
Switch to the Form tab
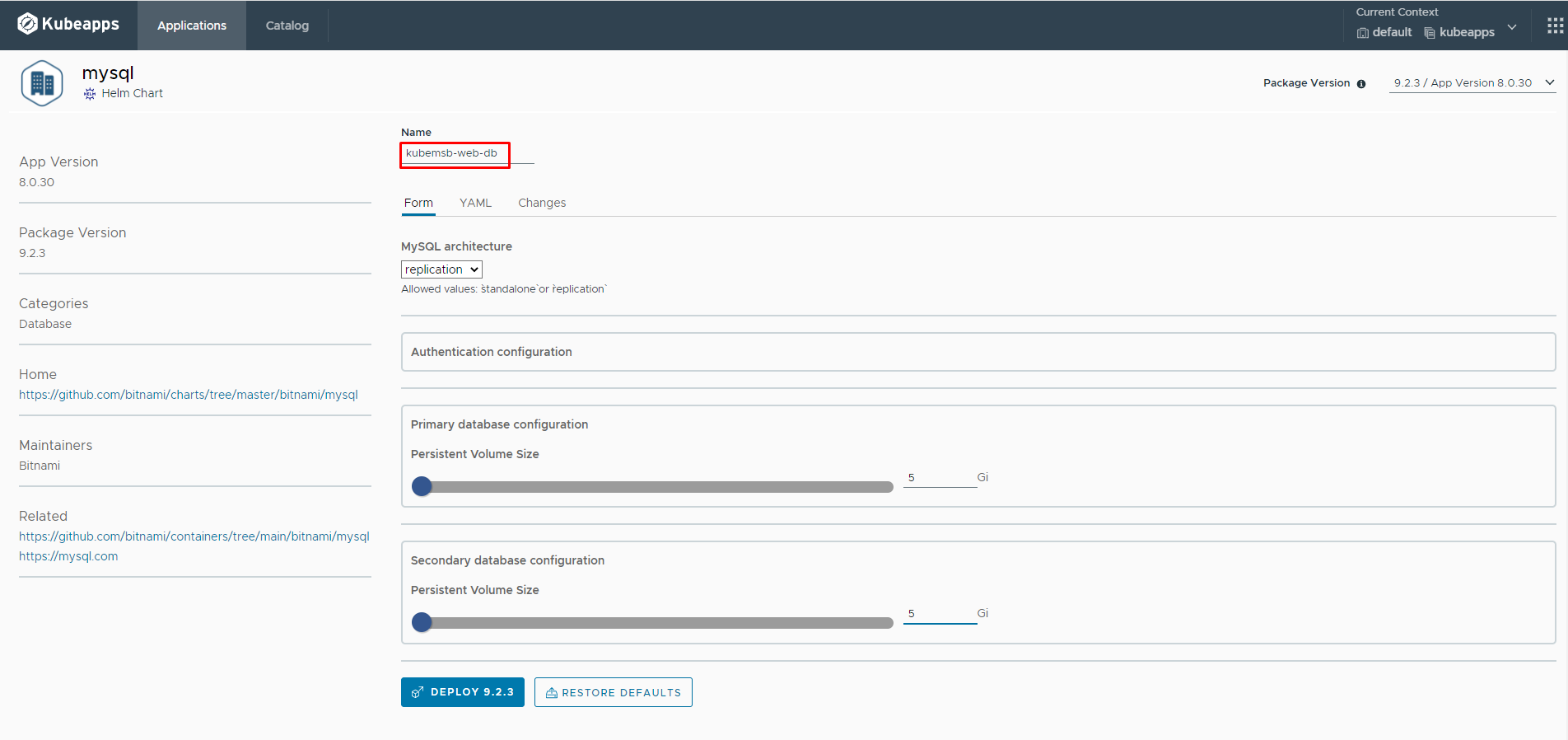coord(418,203)
